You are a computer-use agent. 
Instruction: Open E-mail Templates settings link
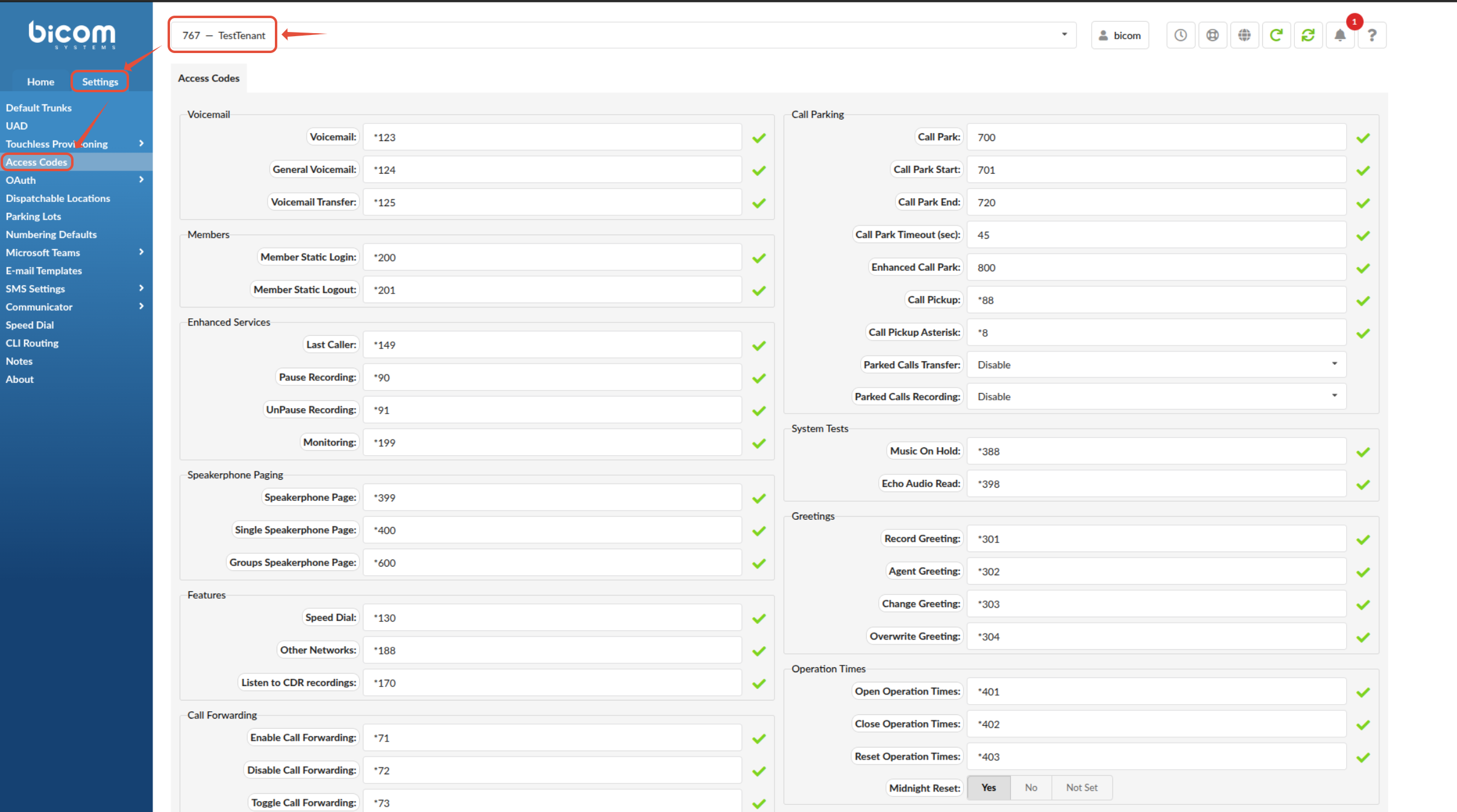[44, 271]
